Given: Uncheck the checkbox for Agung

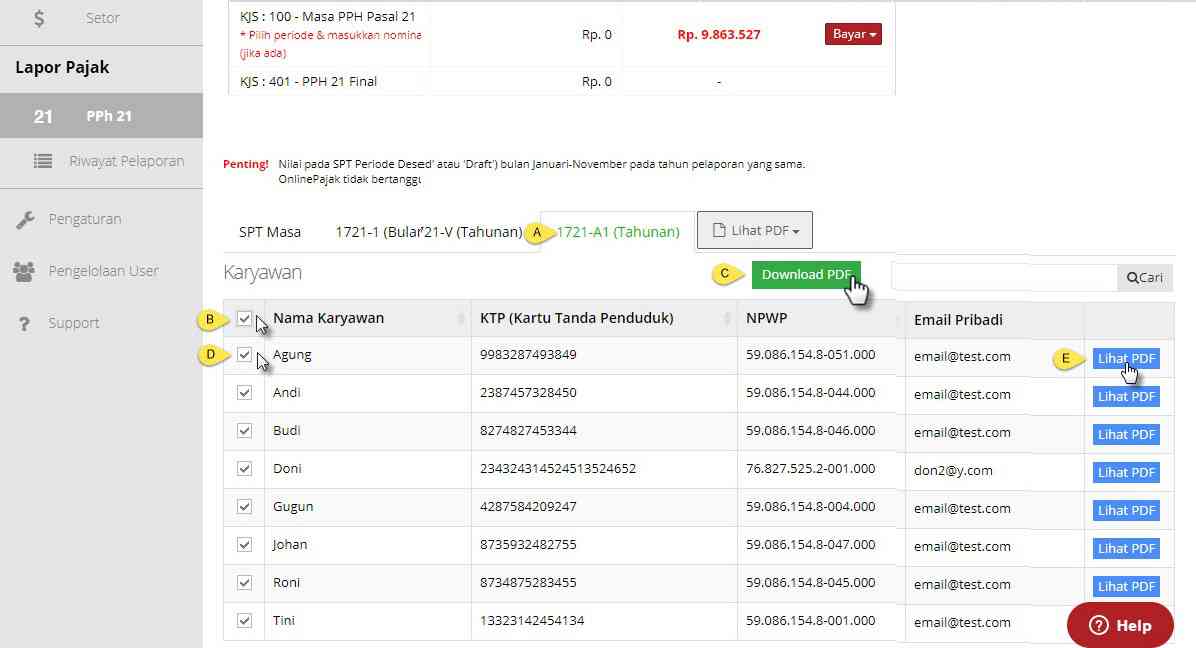Looking at the screenshot, I should tap(244, 354).
